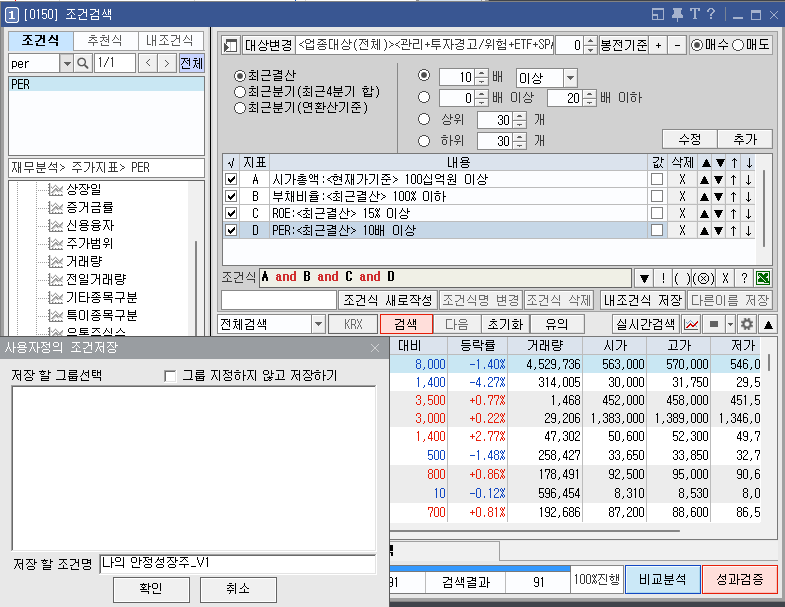Click the 추가 button
The width and height of the screenshot is (785, 607).
[745, 139]
